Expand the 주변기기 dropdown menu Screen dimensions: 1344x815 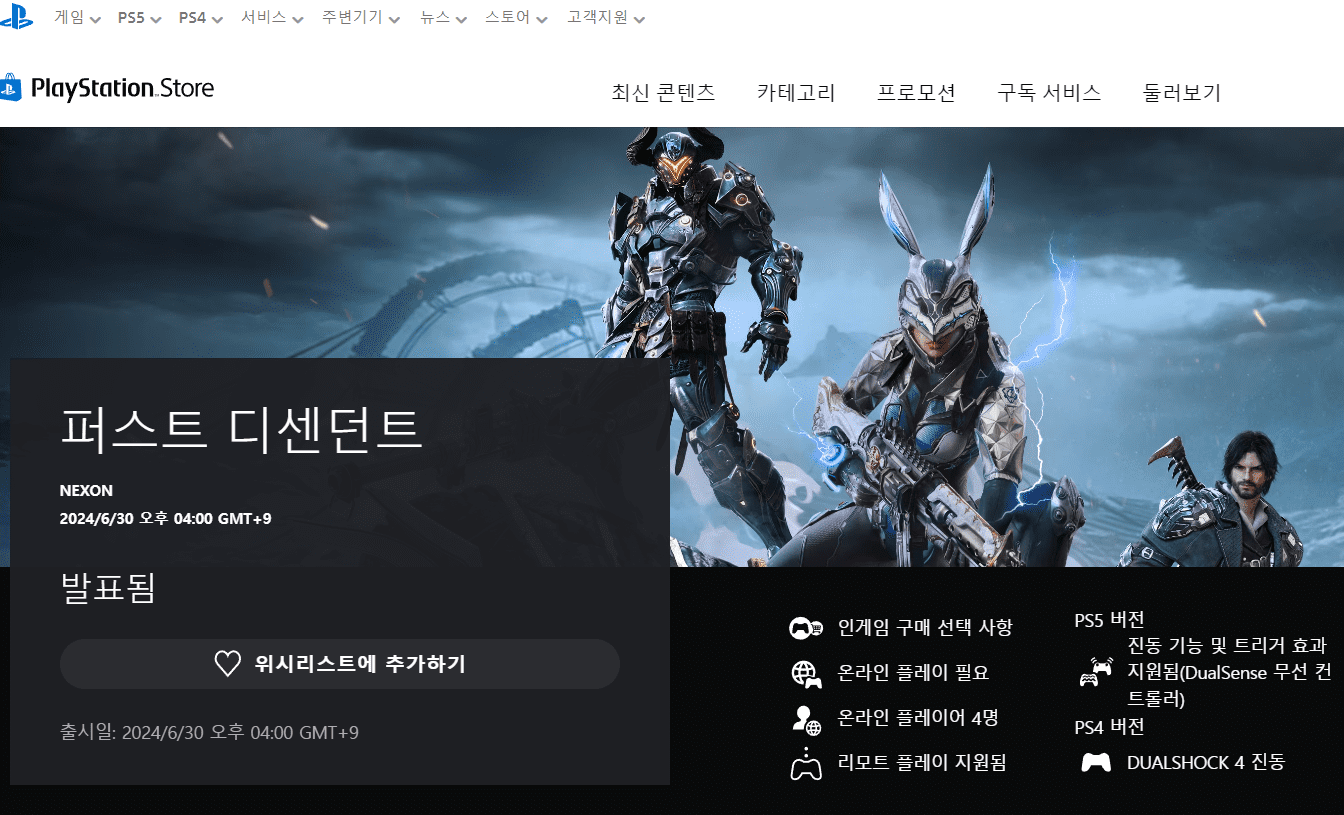click(x=361, y=18)
